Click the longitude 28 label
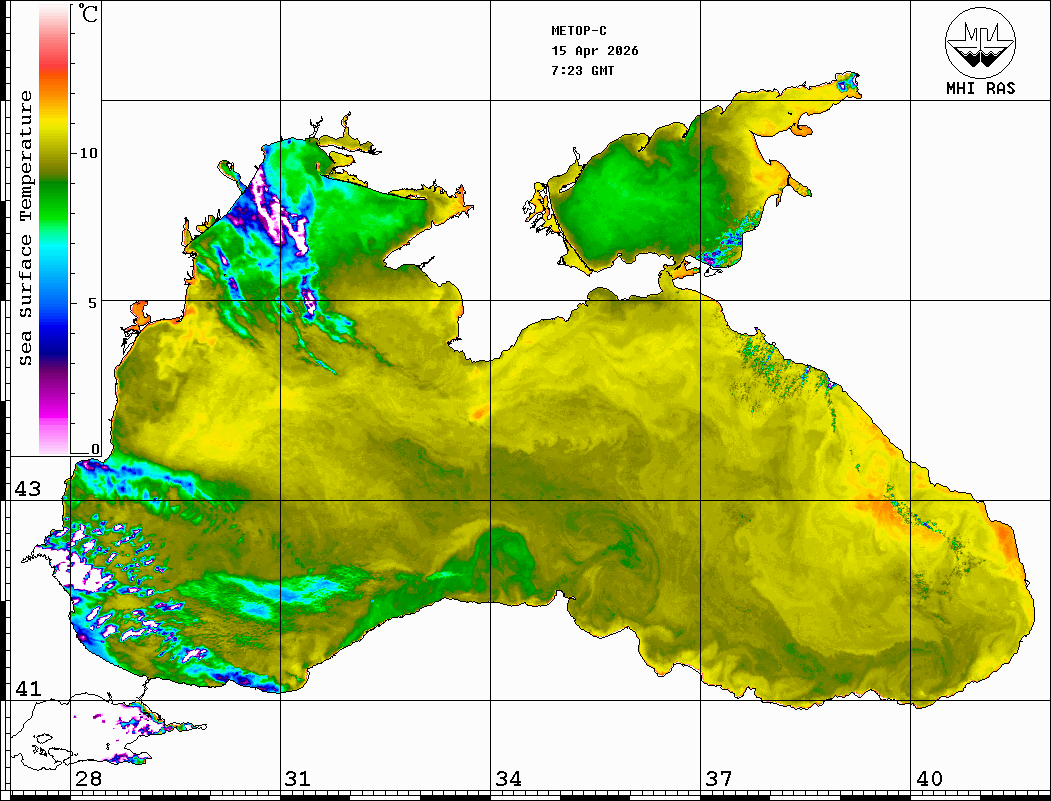This screenshot has width=1051, height=801. pos(88,779)
